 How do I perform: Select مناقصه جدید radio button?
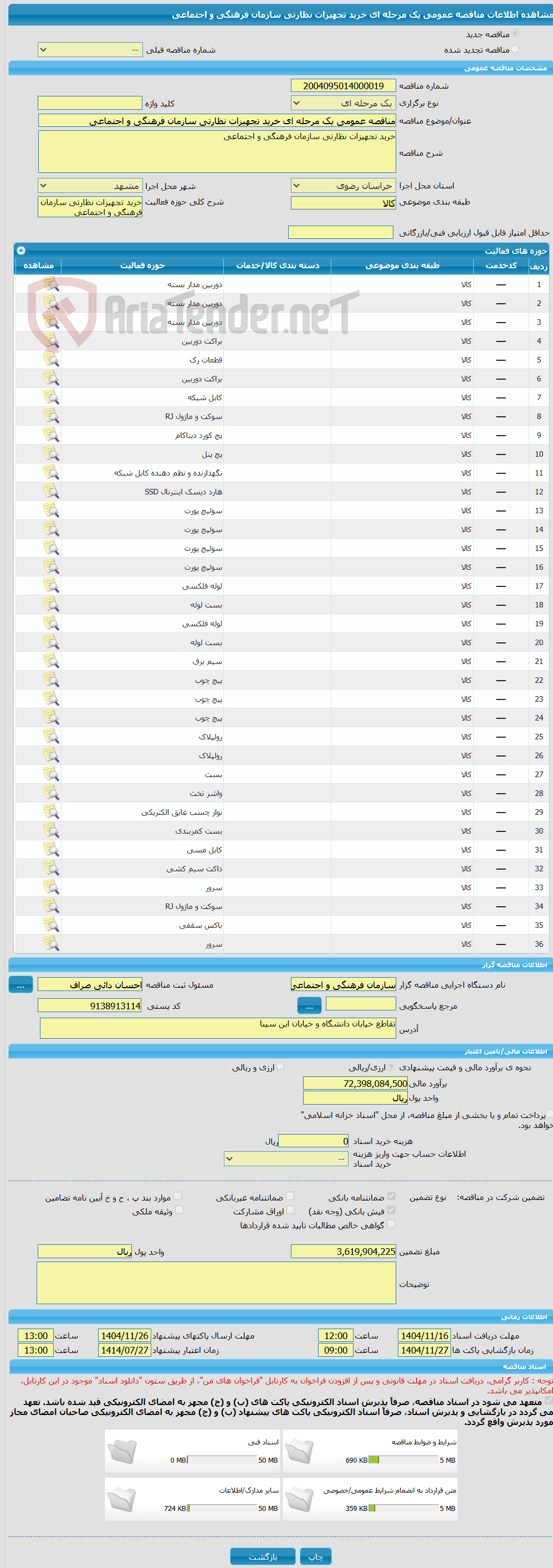click(x=515, y=33)
